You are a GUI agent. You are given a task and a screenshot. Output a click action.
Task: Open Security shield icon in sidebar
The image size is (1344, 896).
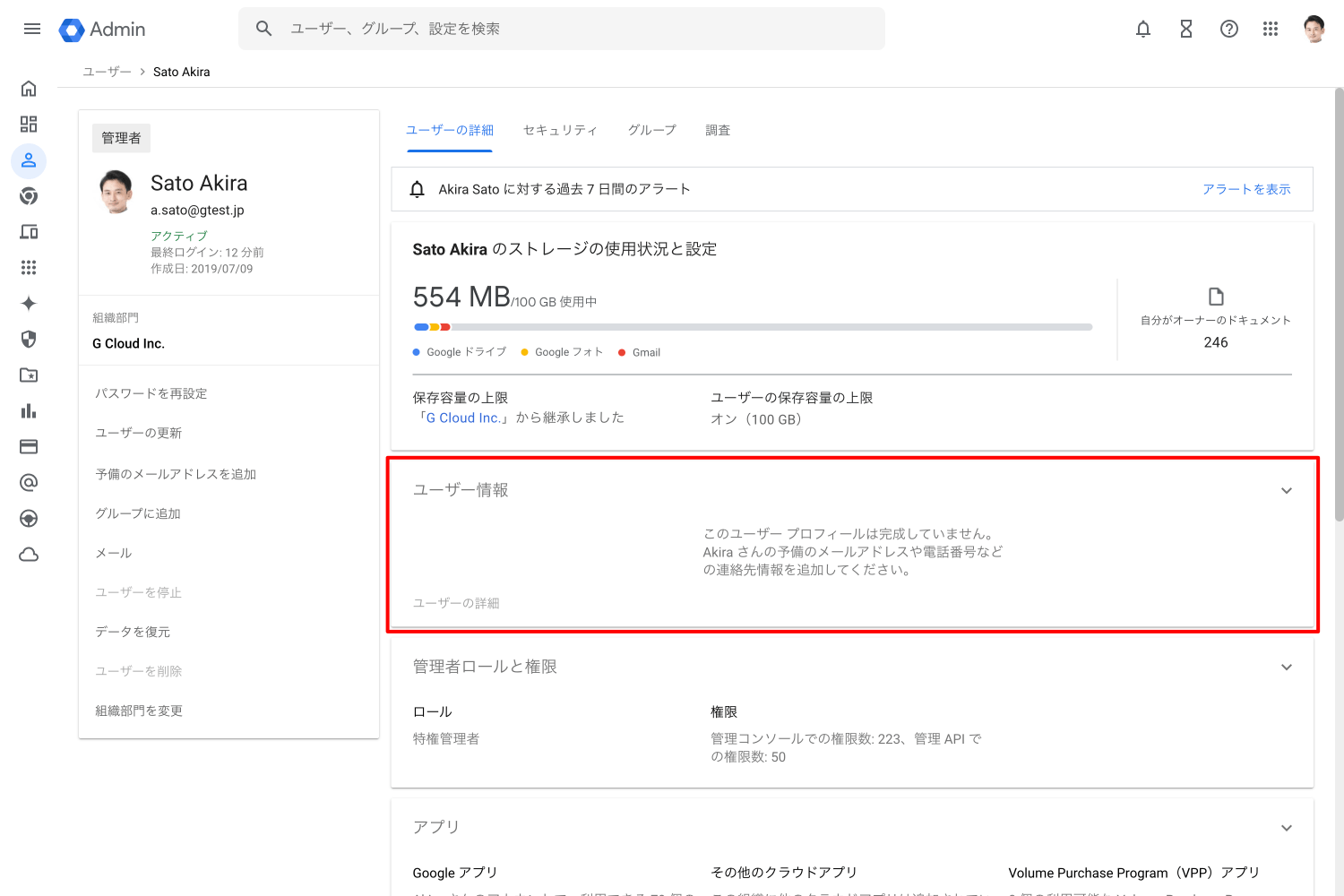[x=29, y=340]
